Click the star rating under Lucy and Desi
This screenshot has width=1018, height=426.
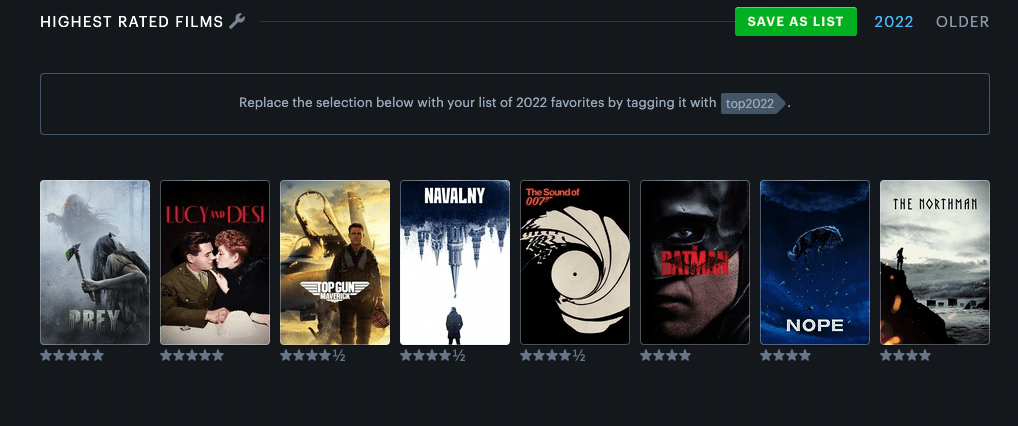click(192, 355)
